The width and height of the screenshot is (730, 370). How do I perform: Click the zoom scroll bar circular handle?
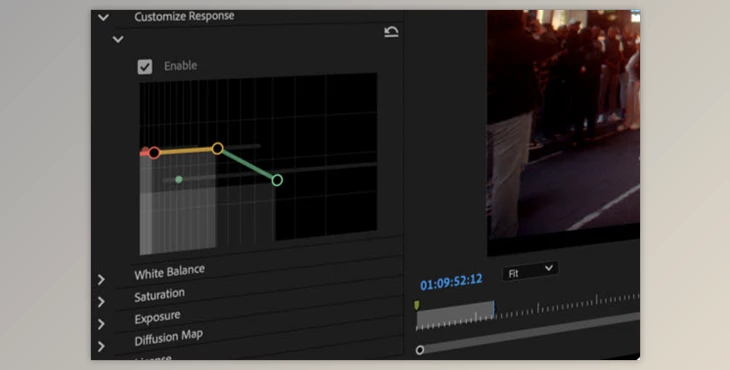(419, 350)
